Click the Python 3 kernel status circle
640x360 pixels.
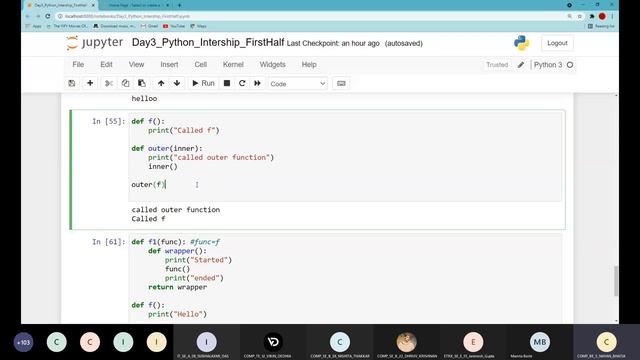click(x=570, y=65)
